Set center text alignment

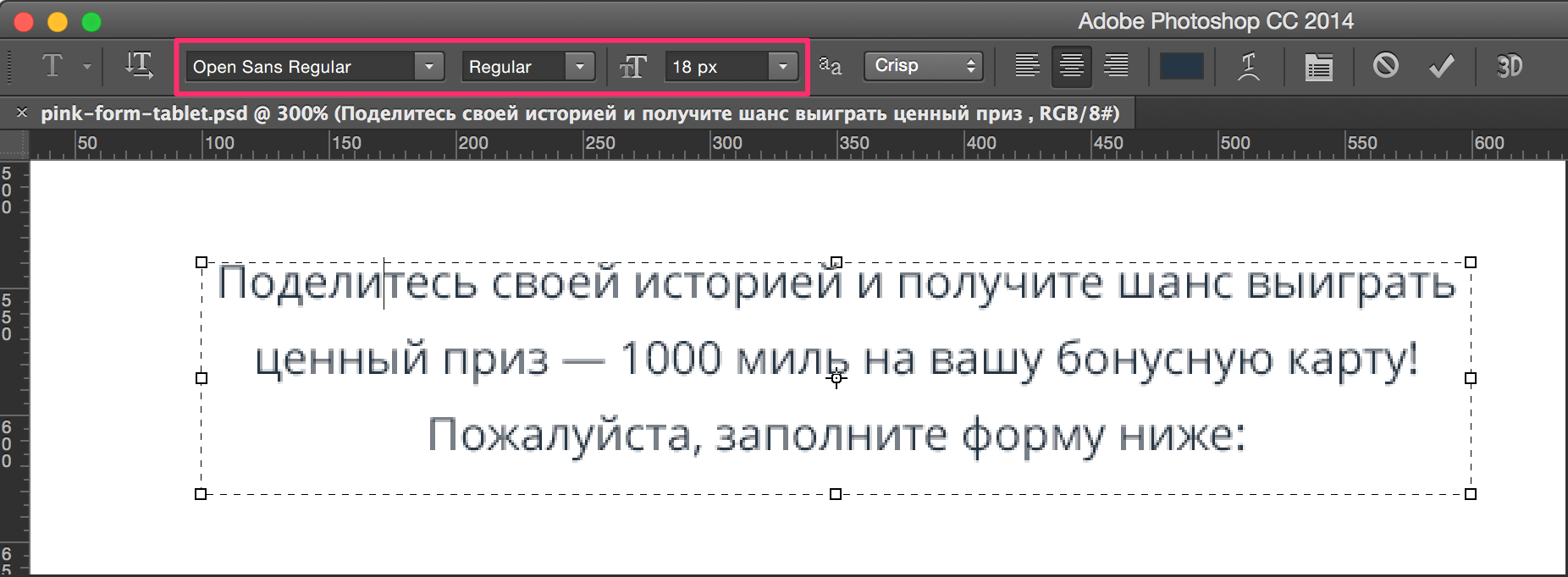point(1071,65)
